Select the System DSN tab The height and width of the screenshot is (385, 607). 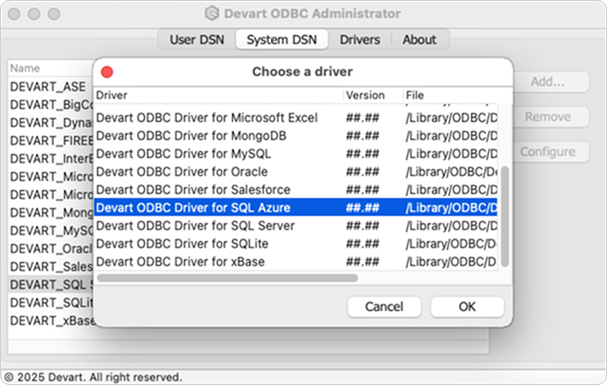coord(282,39)
